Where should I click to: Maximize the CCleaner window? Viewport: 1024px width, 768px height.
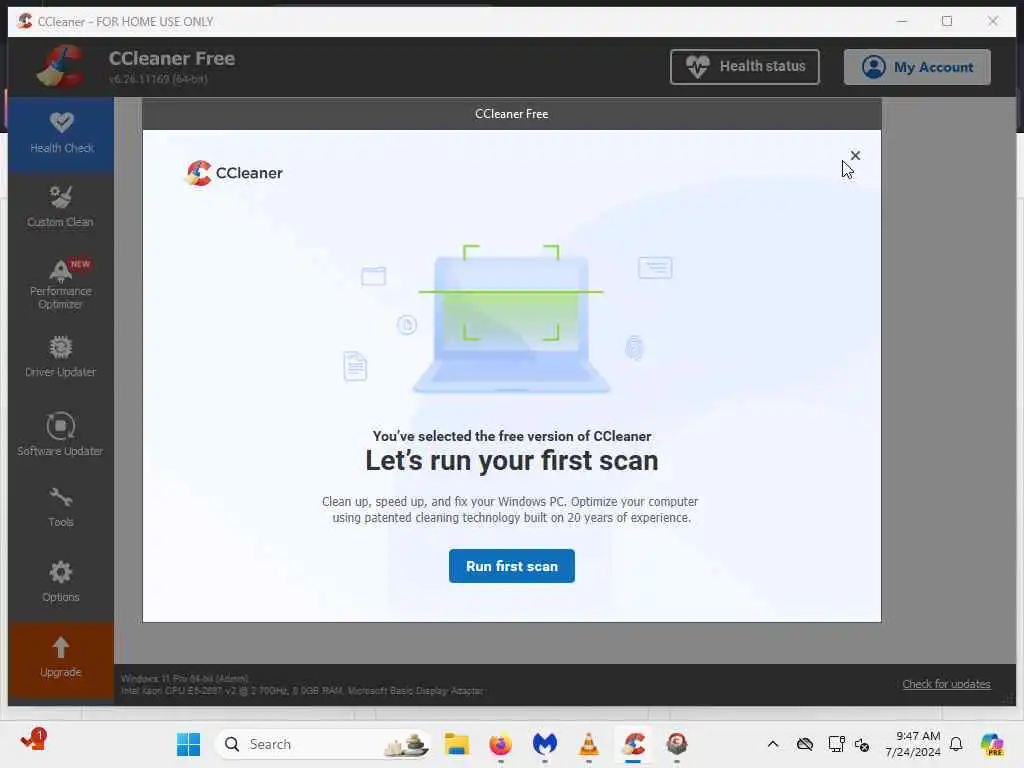(947, 21)
